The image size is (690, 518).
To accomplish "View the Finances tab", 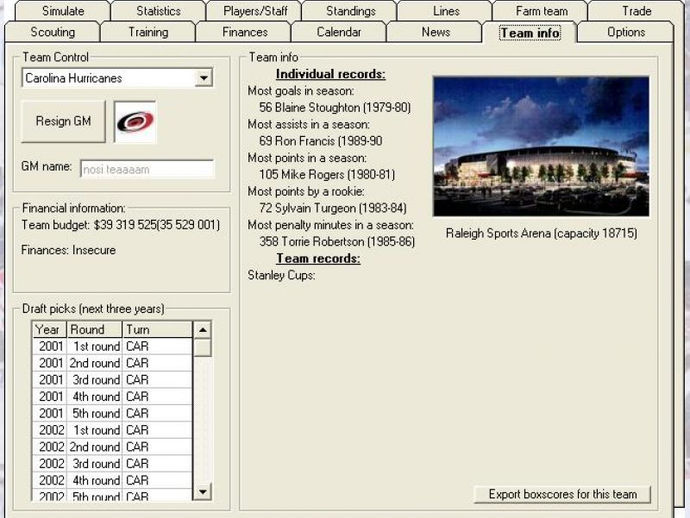I will [x=245, y=32].
